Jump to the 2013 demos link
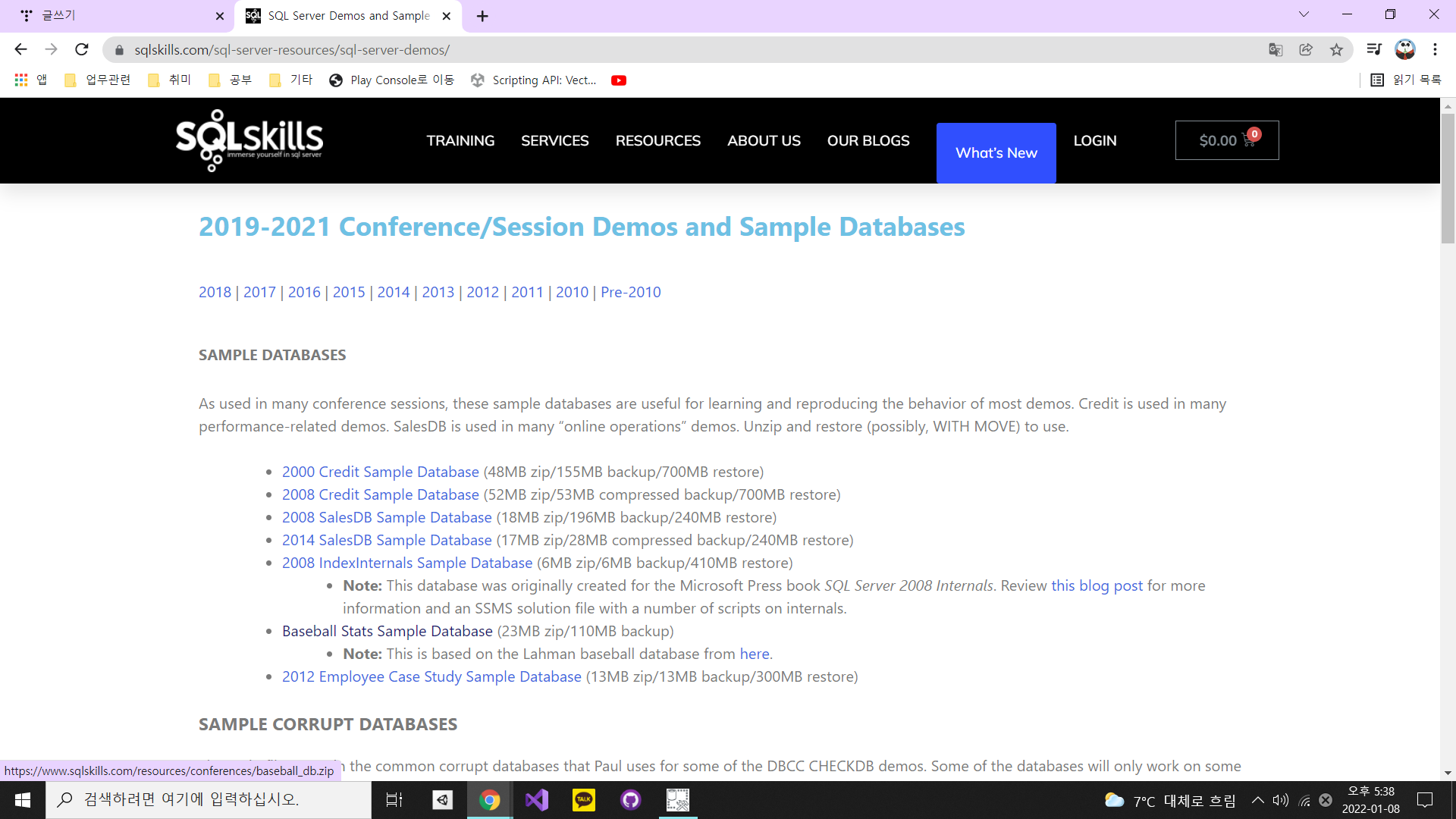The width and height of the screenshot is (1456, 819). click(438, 292)
